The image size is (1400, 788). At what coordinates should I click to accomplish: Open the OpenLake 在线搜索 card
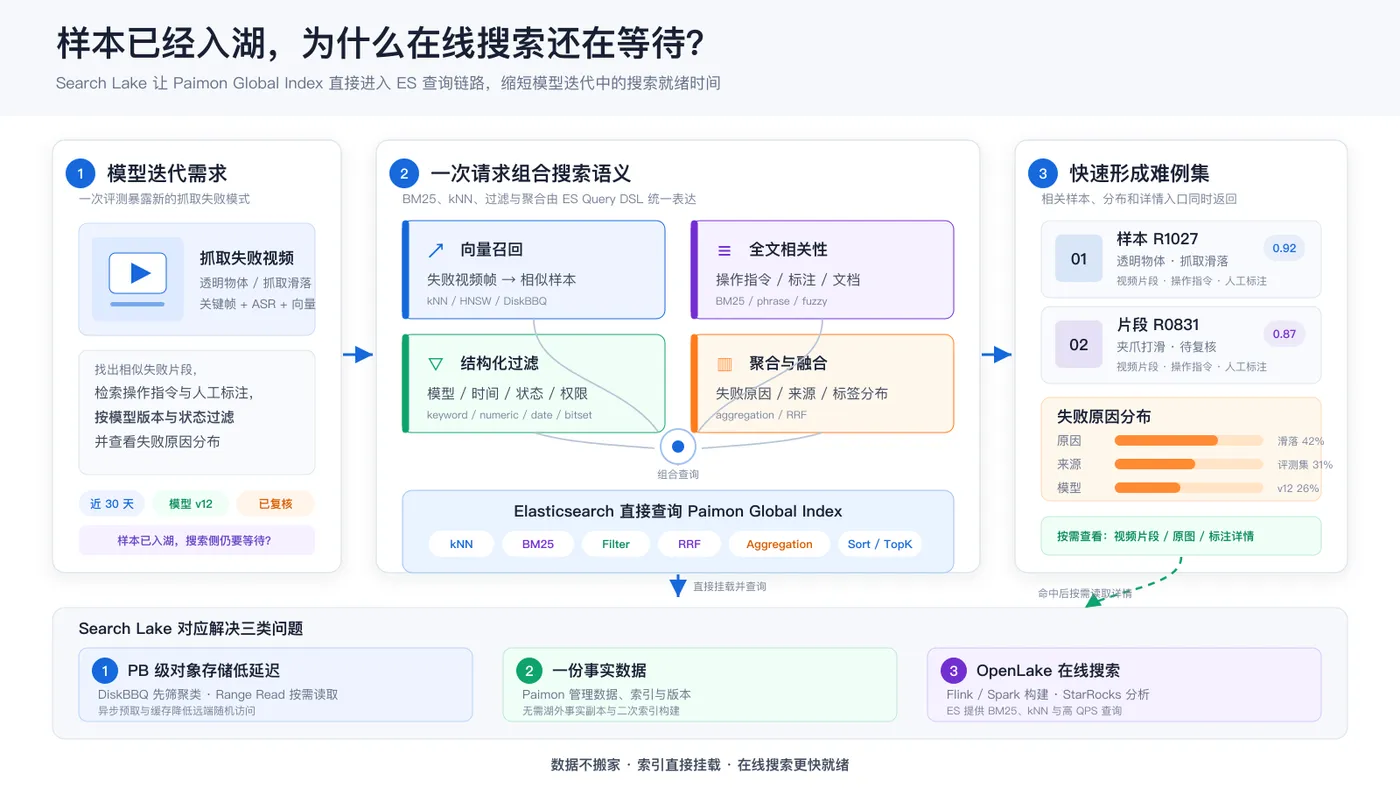pos(1124,685)
